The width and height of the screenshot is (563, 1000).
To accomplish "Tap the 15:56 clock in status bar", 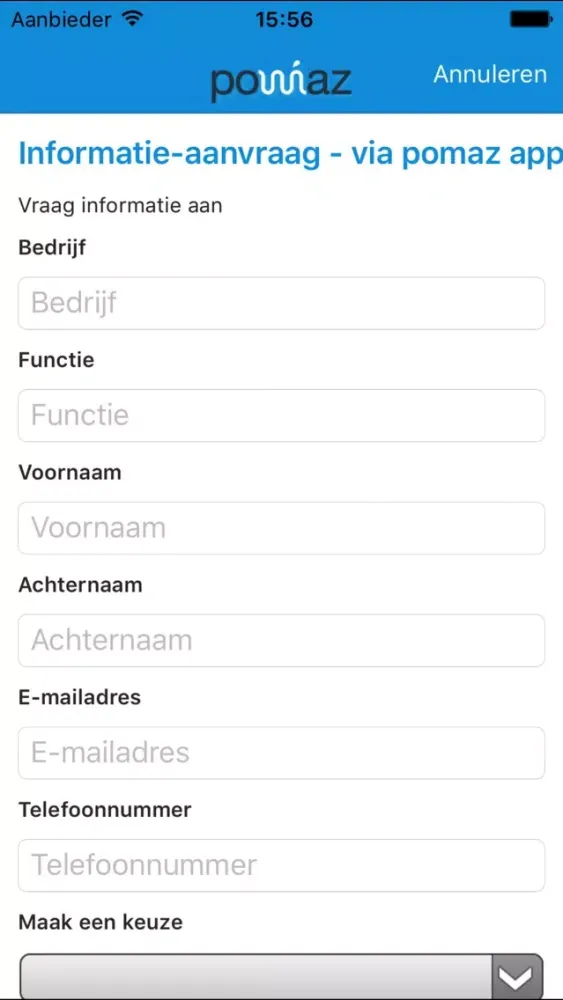I will click(x=284, y=20).
